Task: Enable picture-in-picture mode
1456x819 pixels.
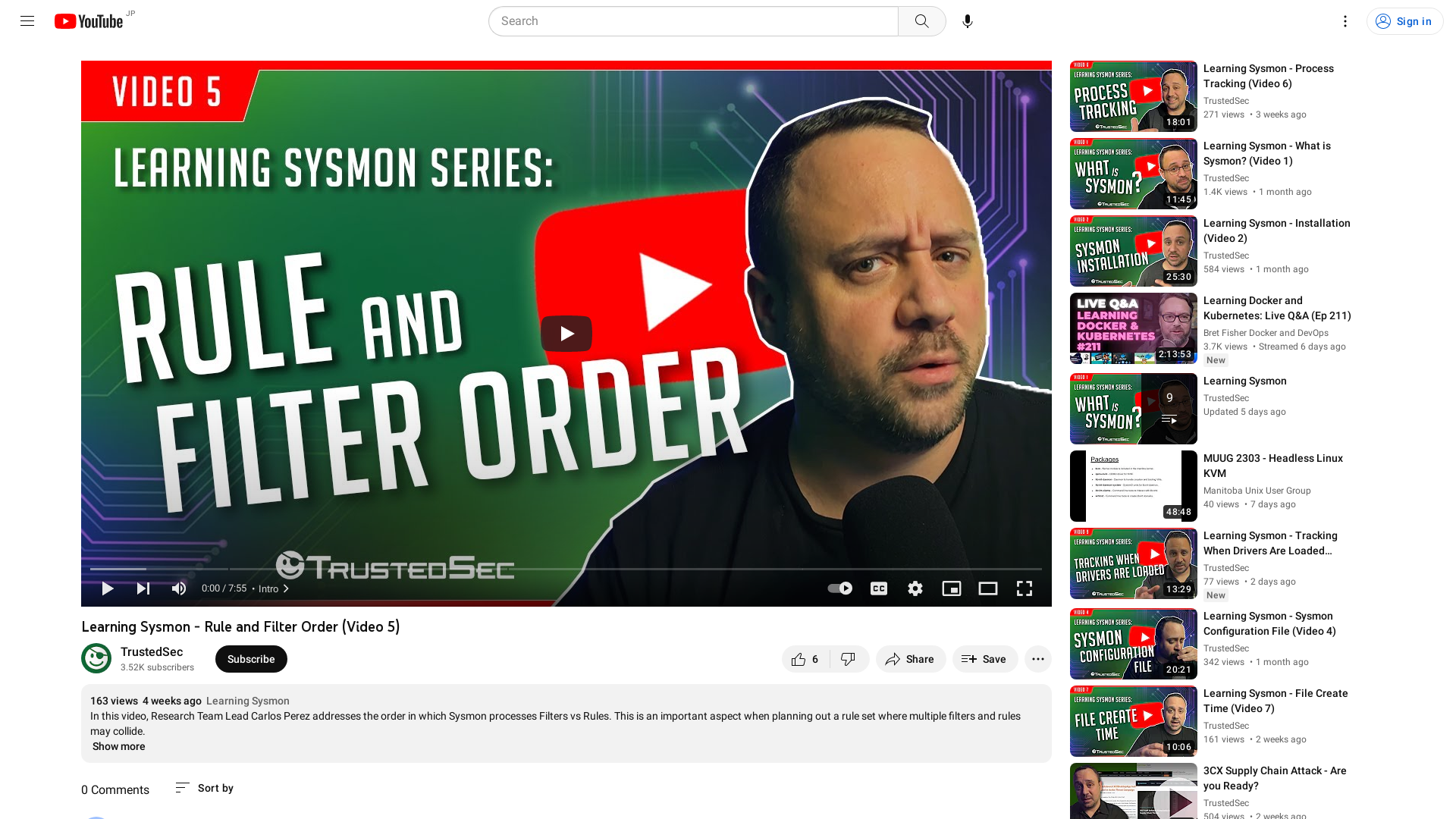Action: (951, 588)
